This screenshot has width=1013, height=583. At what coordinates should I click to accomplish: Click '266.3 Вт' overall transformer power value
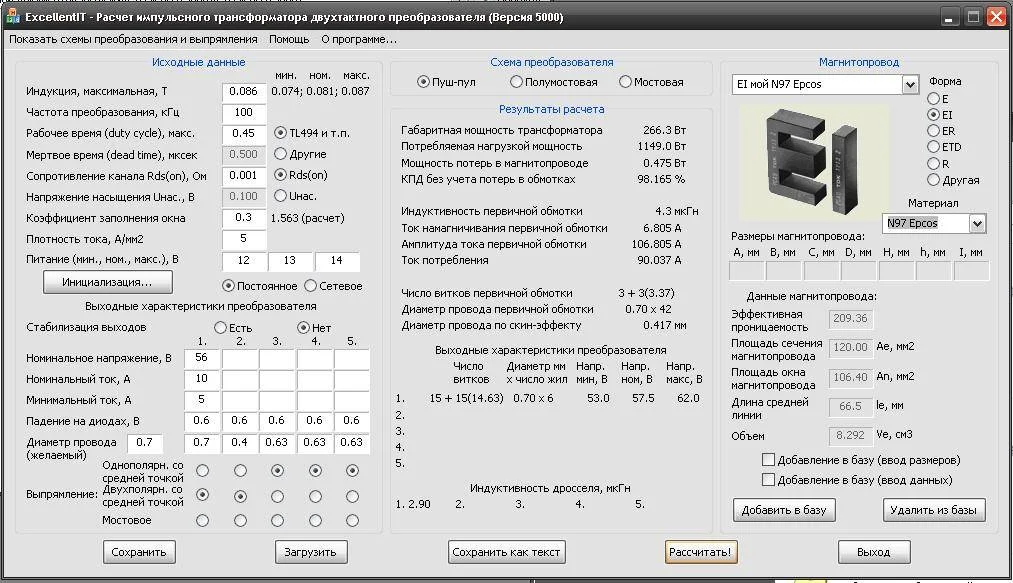664,130
